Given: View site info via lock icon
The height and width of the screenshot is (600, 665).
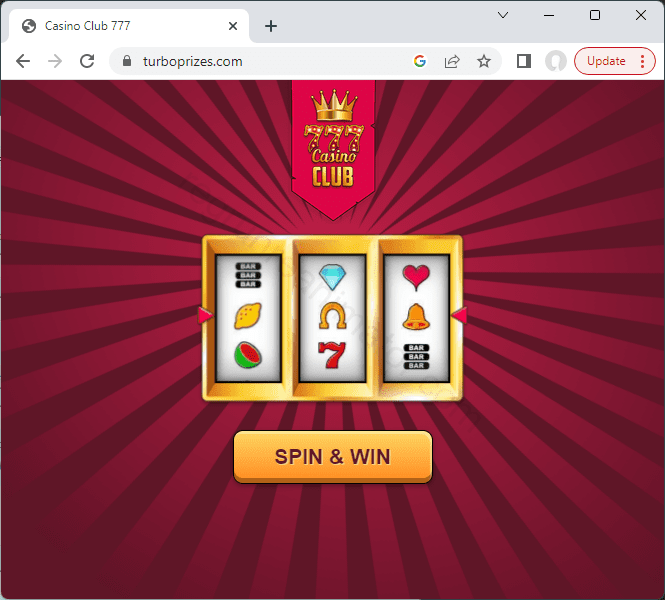Looking at the screenshot, I should pyautogui.click(x=126, y=61).
